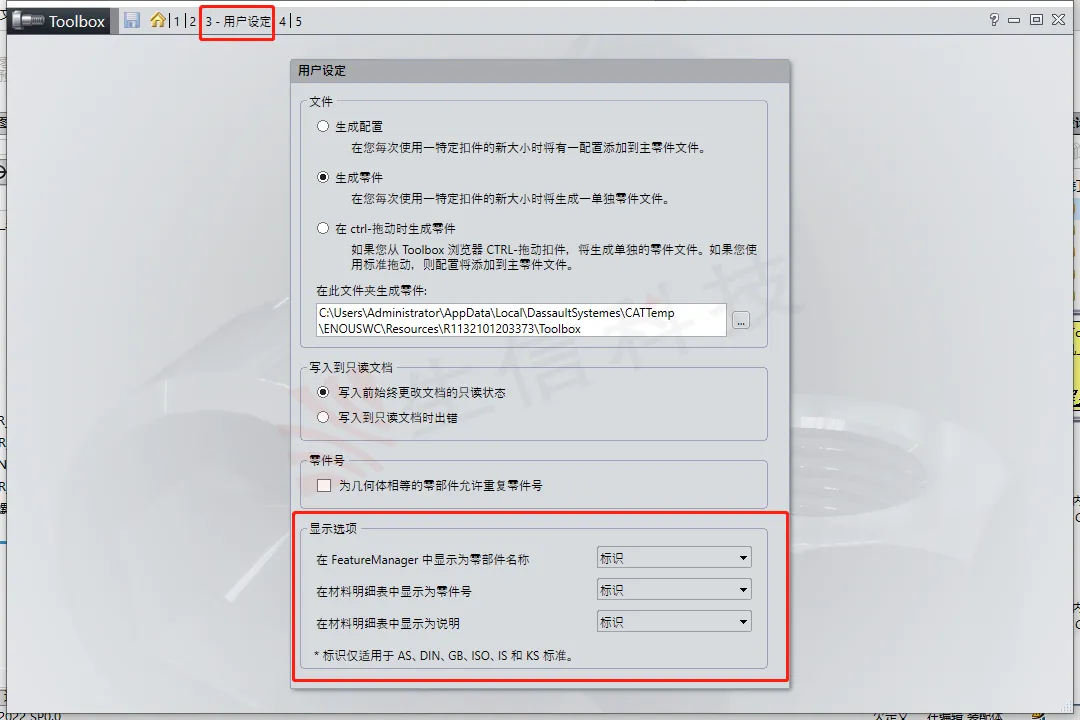Browse for the parts folder
This screenshot has height=720, width=1080.
pos(741,320)
